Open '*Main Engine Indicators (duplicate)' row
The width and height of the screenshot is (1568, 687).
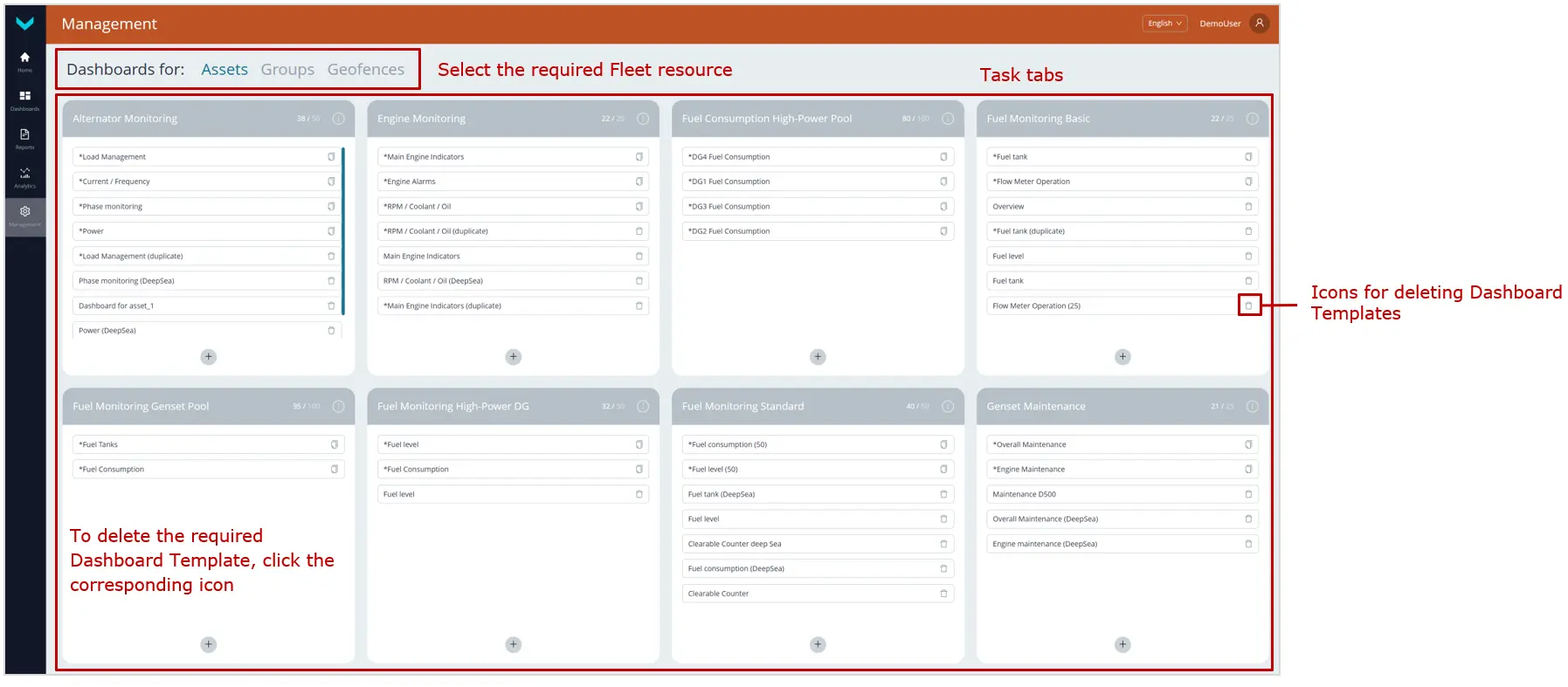point(514,306)
